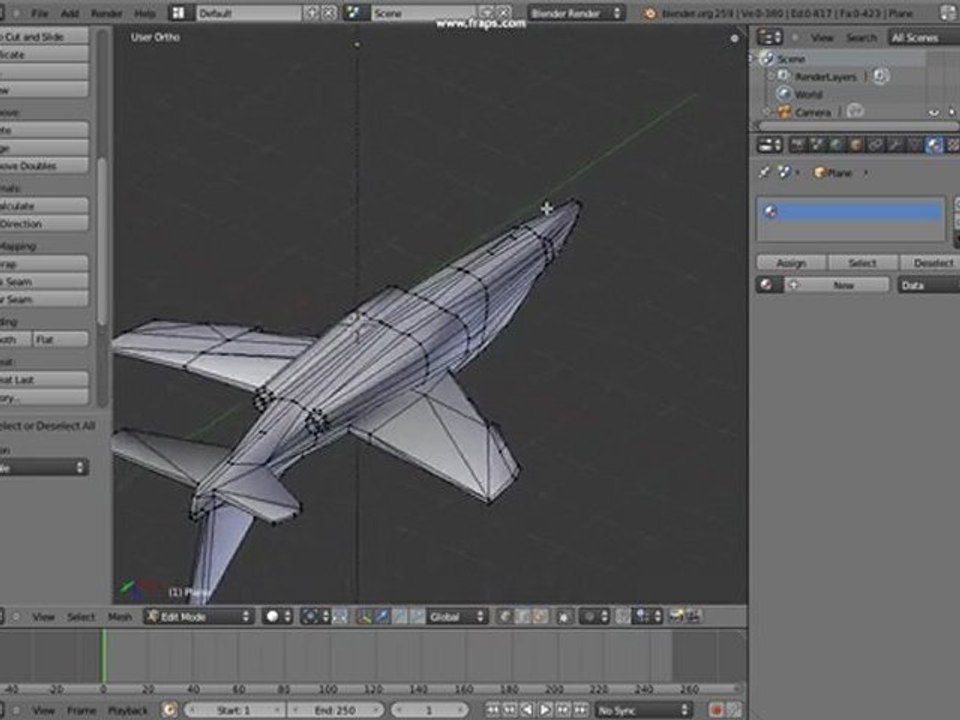The width and height of the screenshot is (960, 720).
Task: Click the OpenGL render active viewport icon
Action: [x=676, y=616]
